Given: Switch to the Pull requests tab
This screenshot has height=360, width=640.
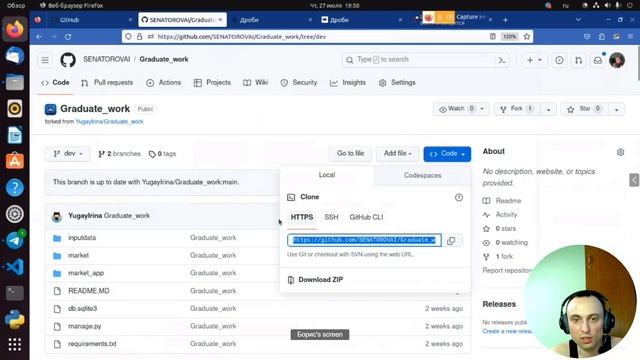Looking at the screenshot, I should coord(107,82).
